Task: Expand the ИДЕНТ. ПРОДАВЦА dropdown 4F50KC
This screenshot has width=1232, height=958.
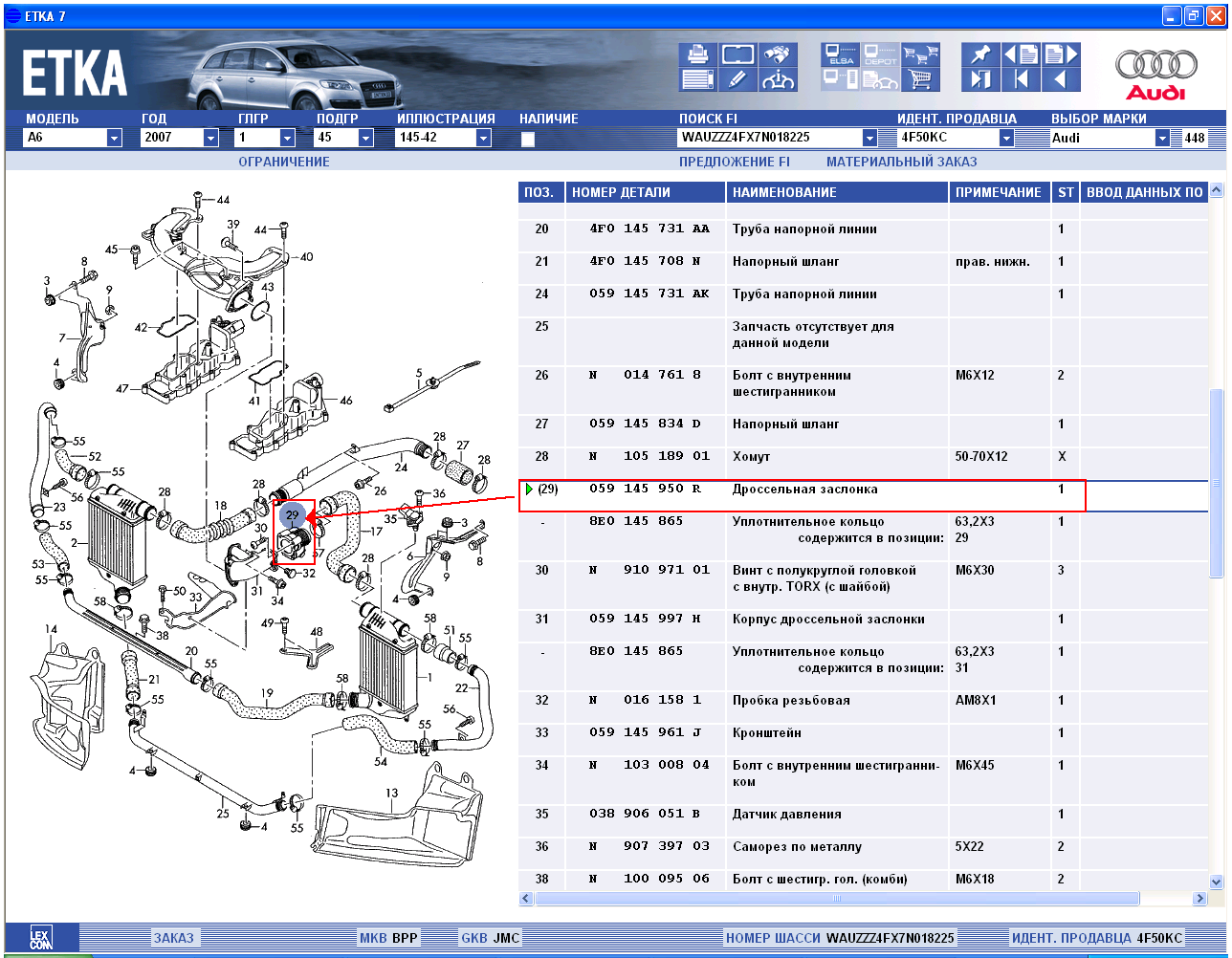Action: coord(1006,138)
